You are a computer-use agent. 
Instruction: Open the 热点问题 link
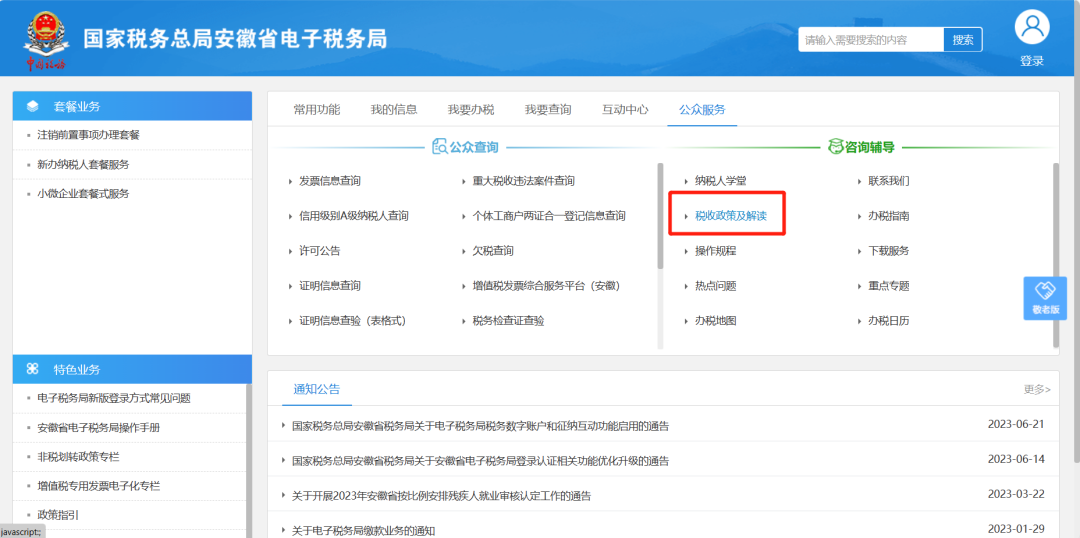pos(716,286)
